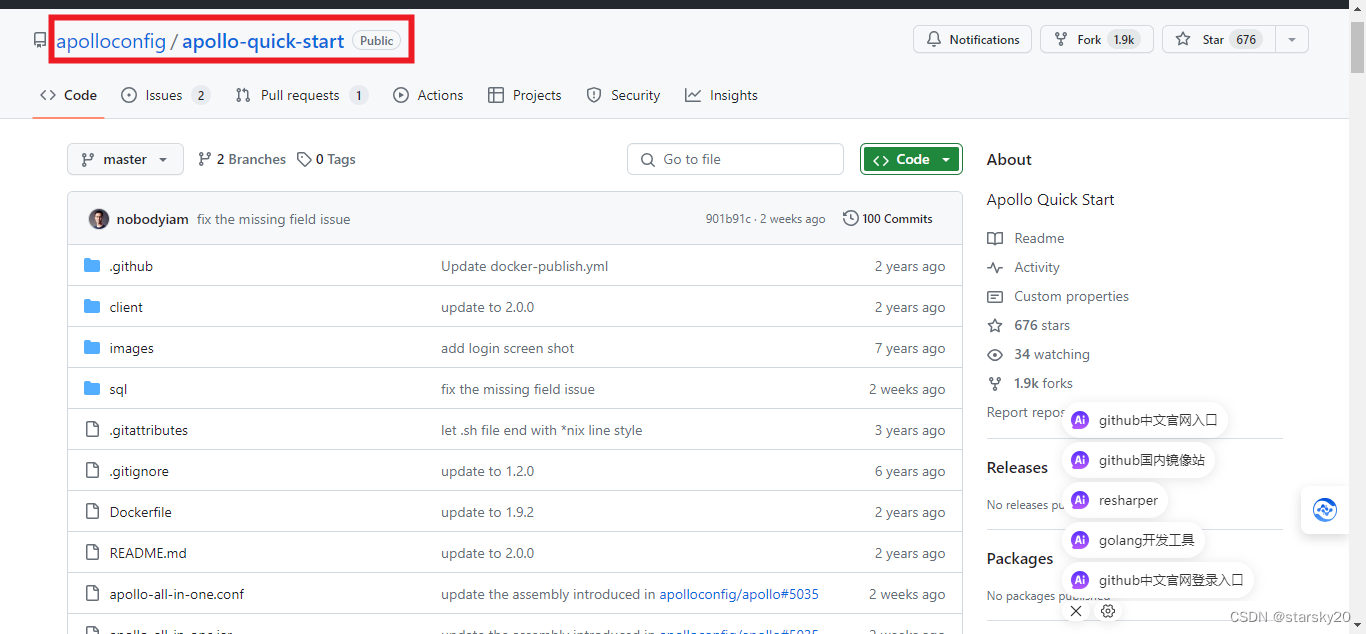Image resolution: width=1366 pixels, height=634 pixels.
Task: Click the README.md file icon
Action: click(x=92, y=553)
